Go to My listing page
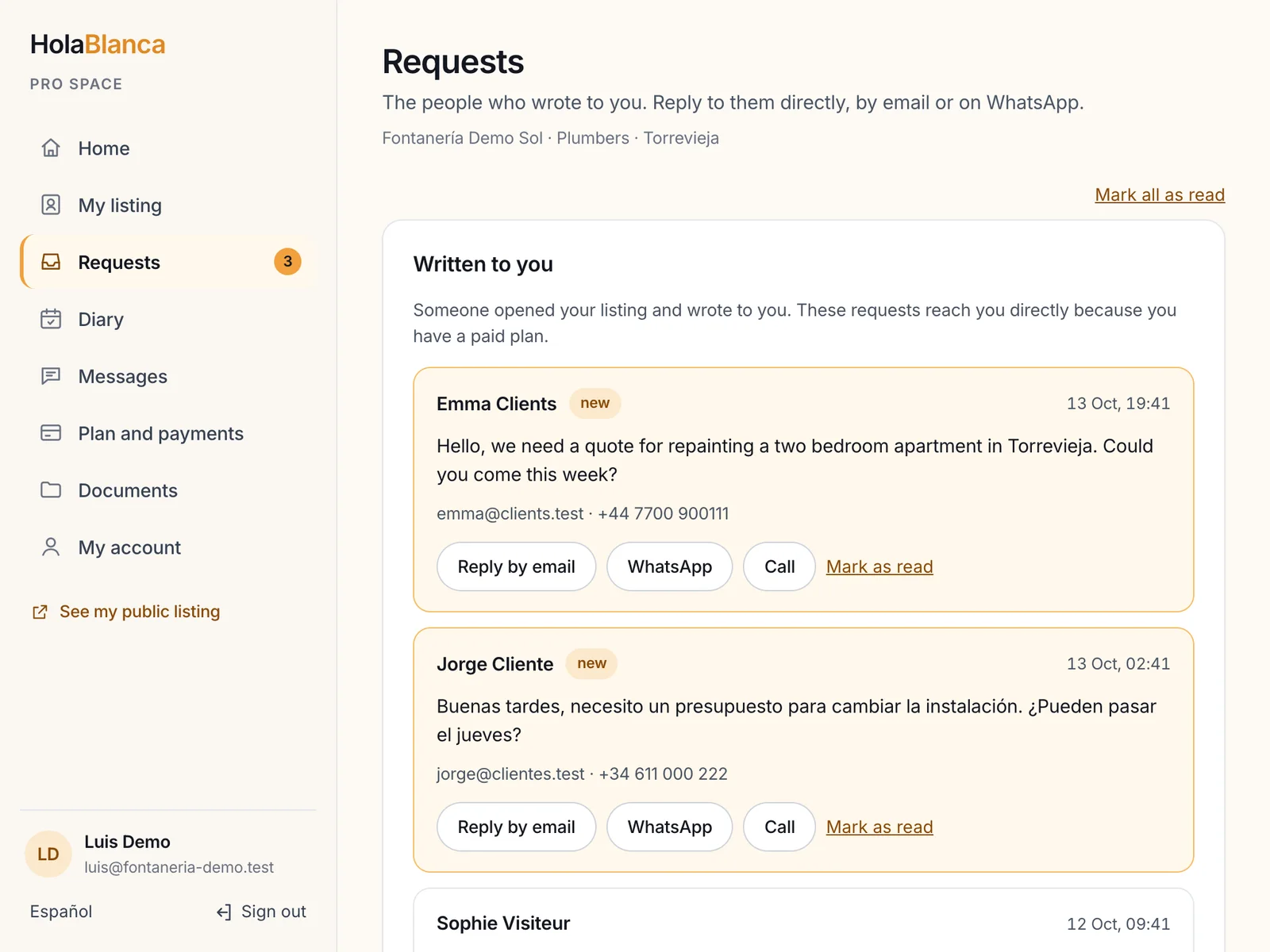The width and height of the screenshot is (1270, 952). pos(168,205)
